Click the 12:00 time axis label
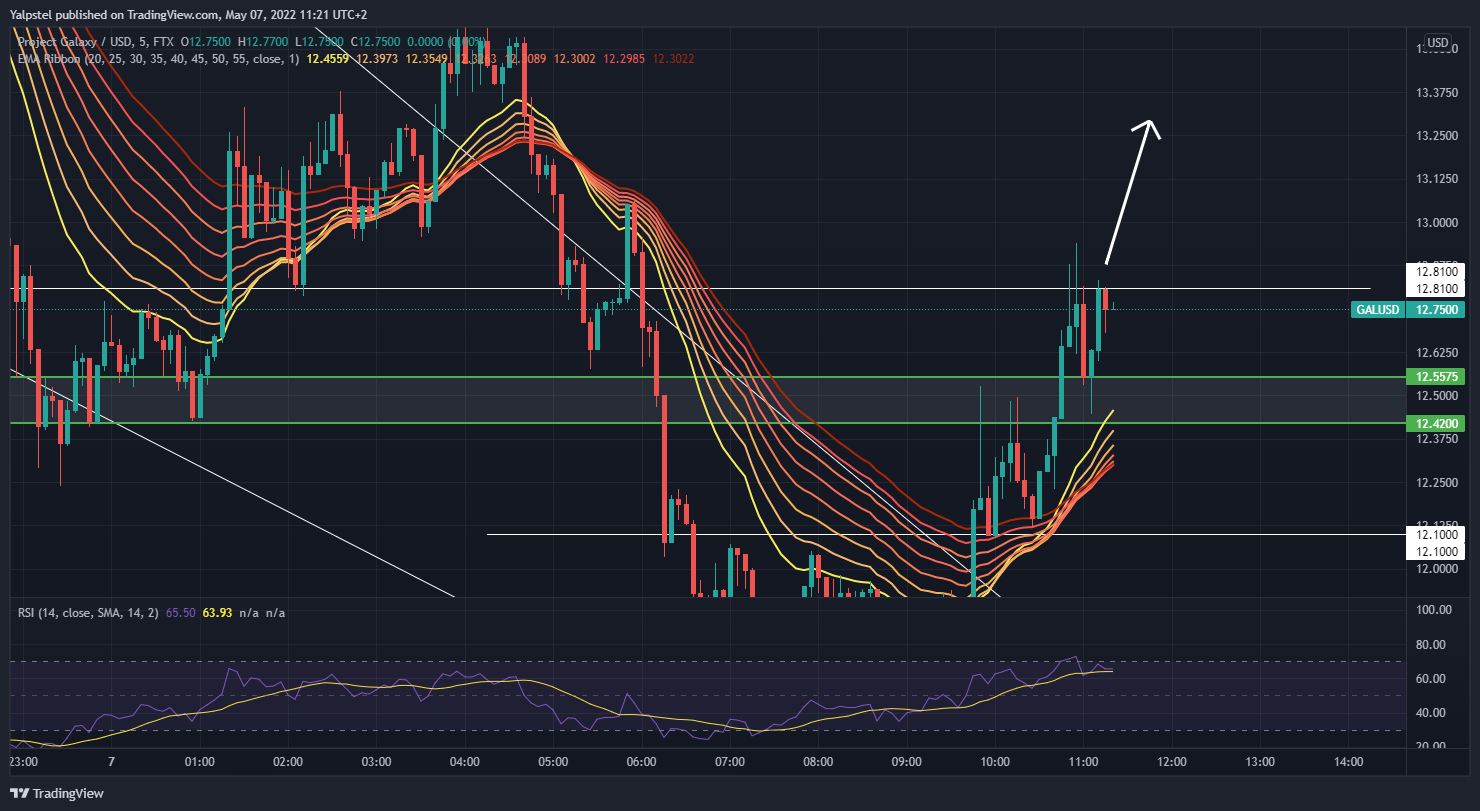 click(x=1171, y=762)
